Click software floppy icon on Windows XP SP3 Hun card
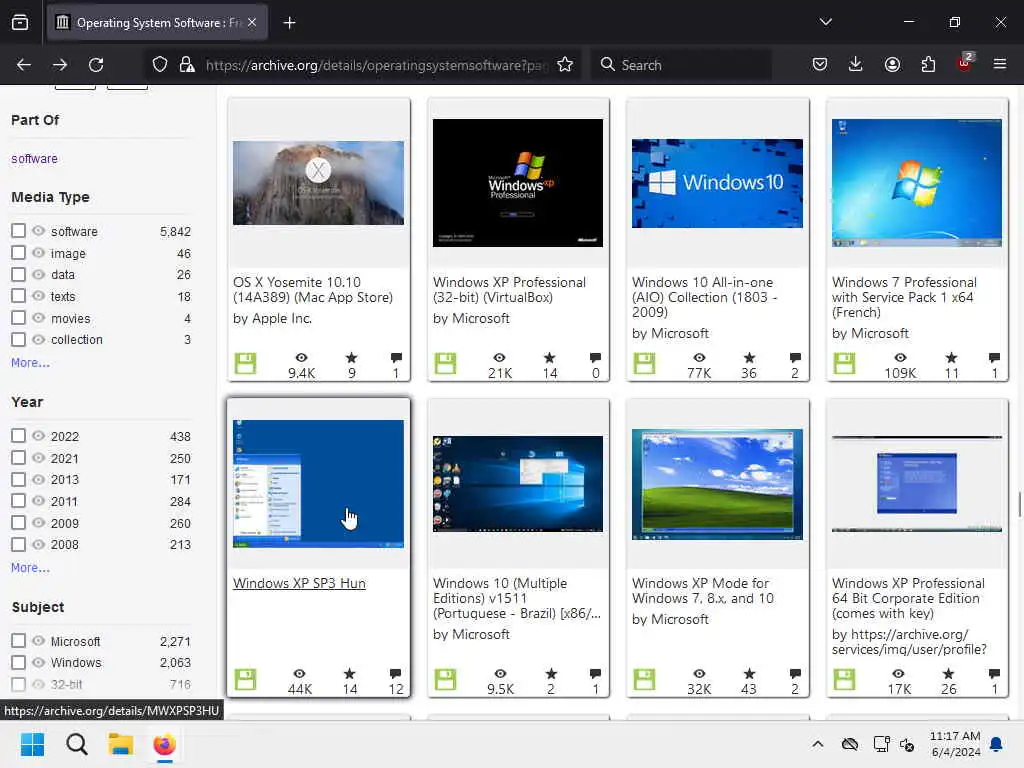The height and width of the screenshot is (768, 1024). pos(246,680)
